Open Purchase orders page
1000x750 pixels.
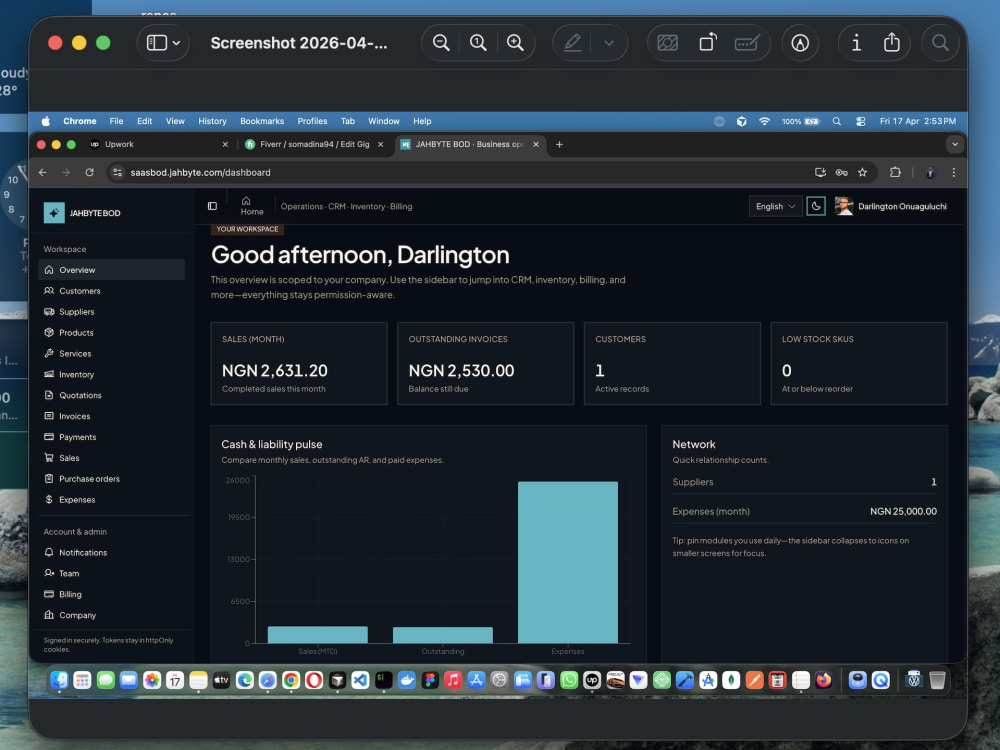pos(112,479)
